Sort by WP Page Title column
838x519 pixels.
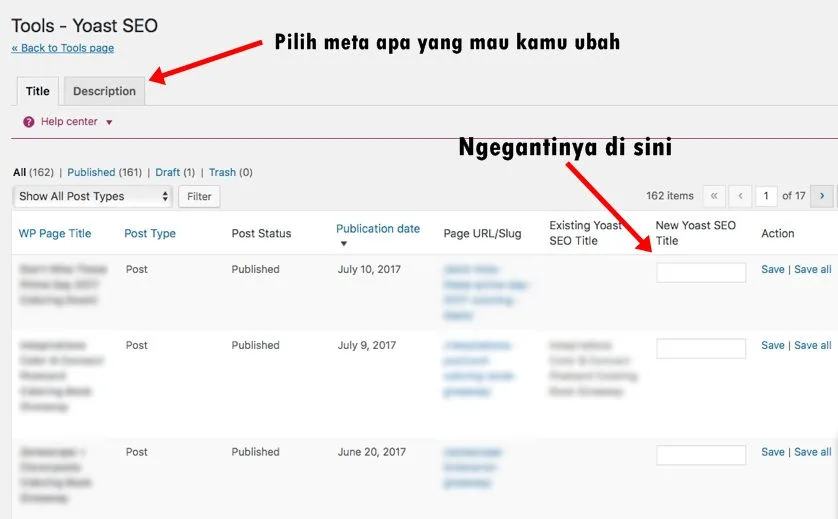[55, 233]
